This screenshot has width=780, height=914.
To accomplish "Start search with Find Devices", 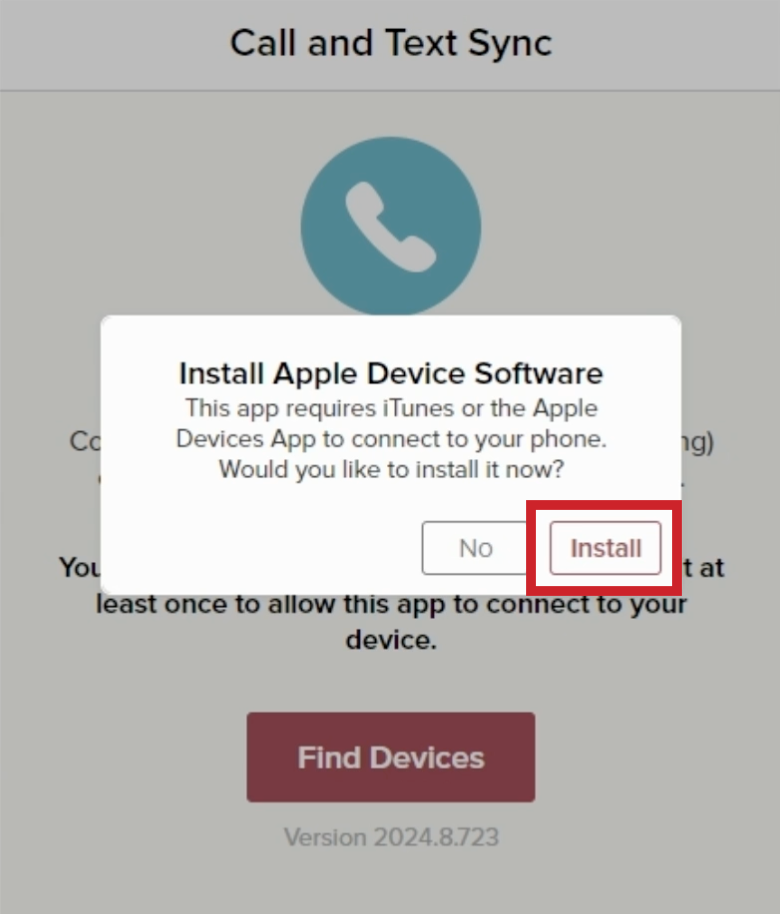I will (391, 757).
